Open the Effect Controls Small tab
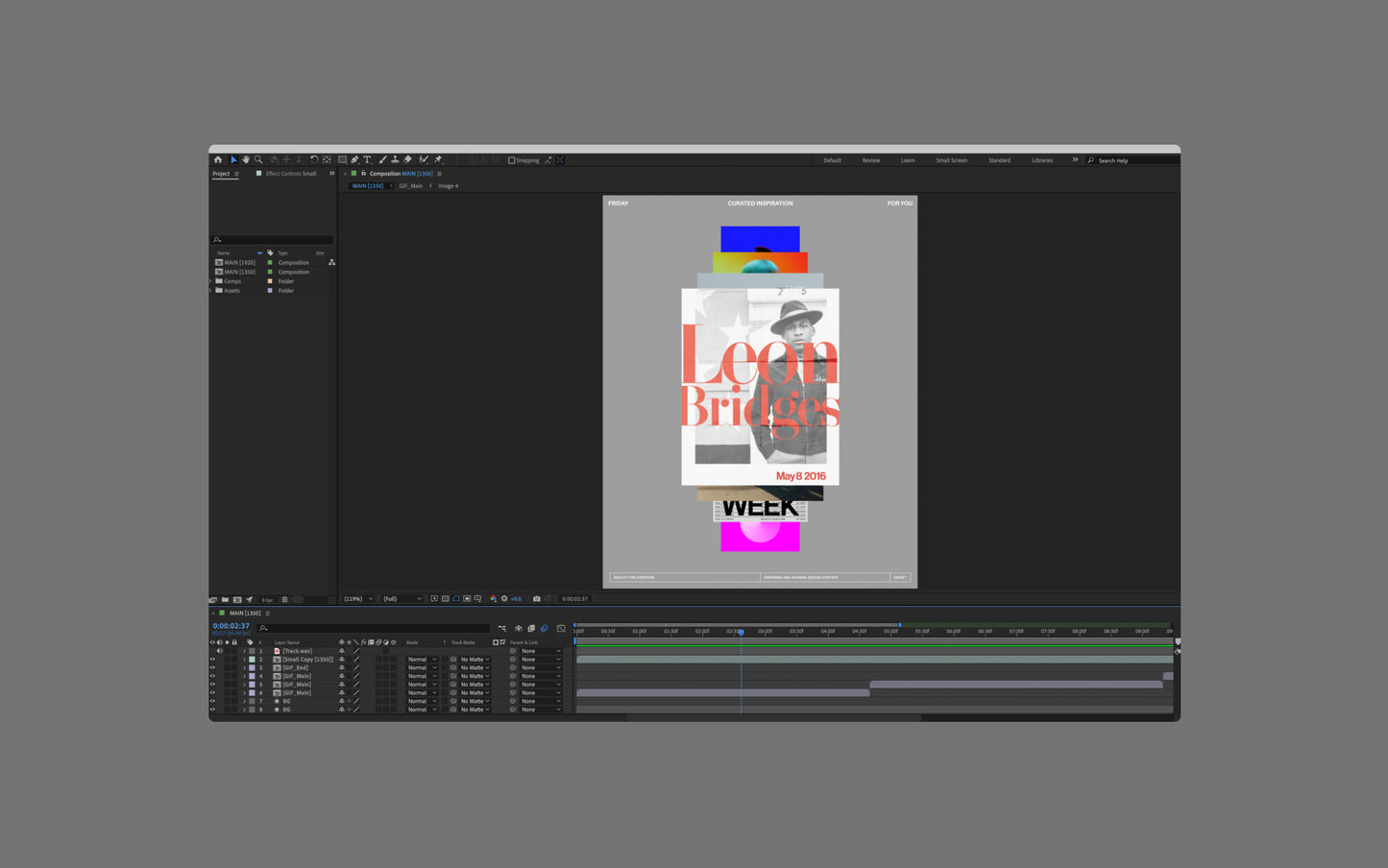This screenshot has width=1388, height=868. click(291, 174)
